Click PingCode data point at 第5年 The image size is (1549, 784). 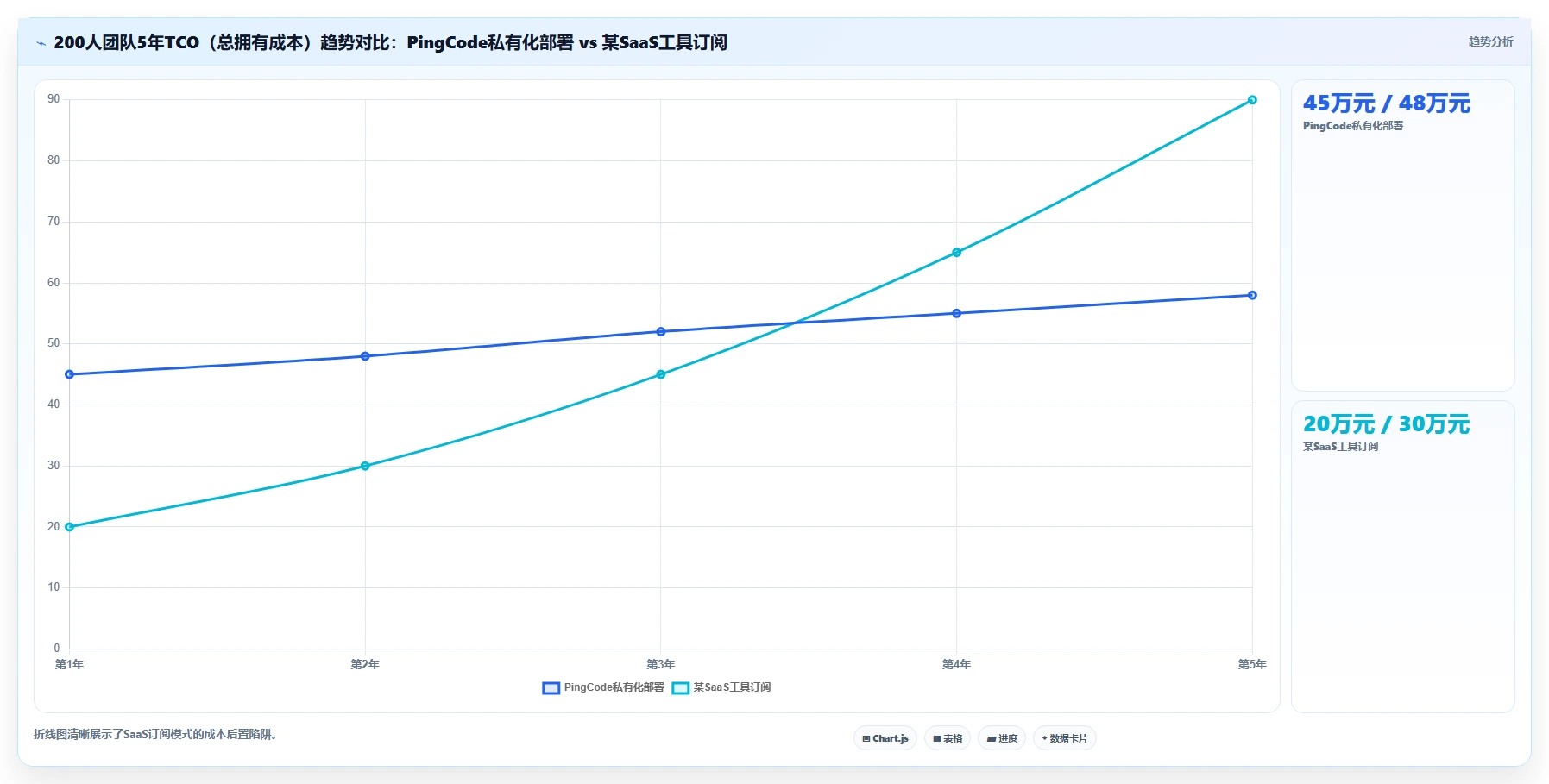coord(1252,295)
